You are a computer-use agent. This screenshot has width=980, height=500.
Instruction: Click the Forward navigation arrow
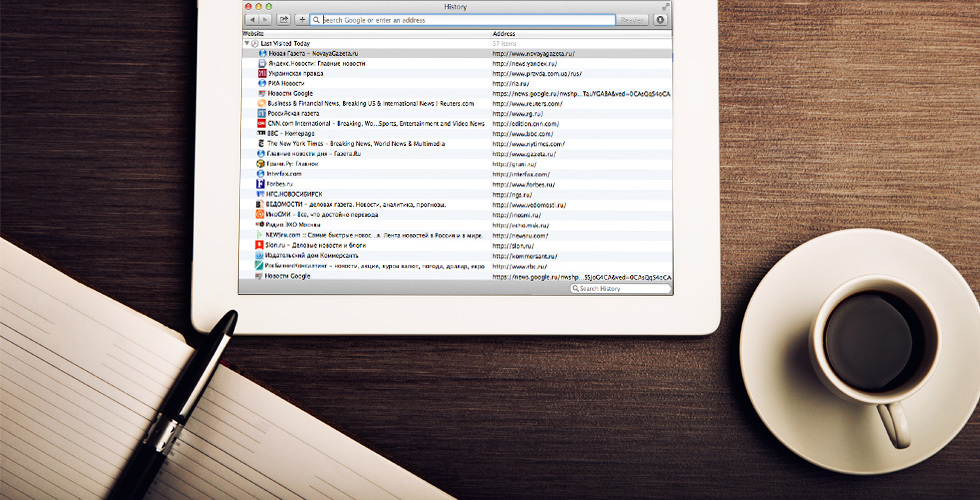click(x=265, y=20)
